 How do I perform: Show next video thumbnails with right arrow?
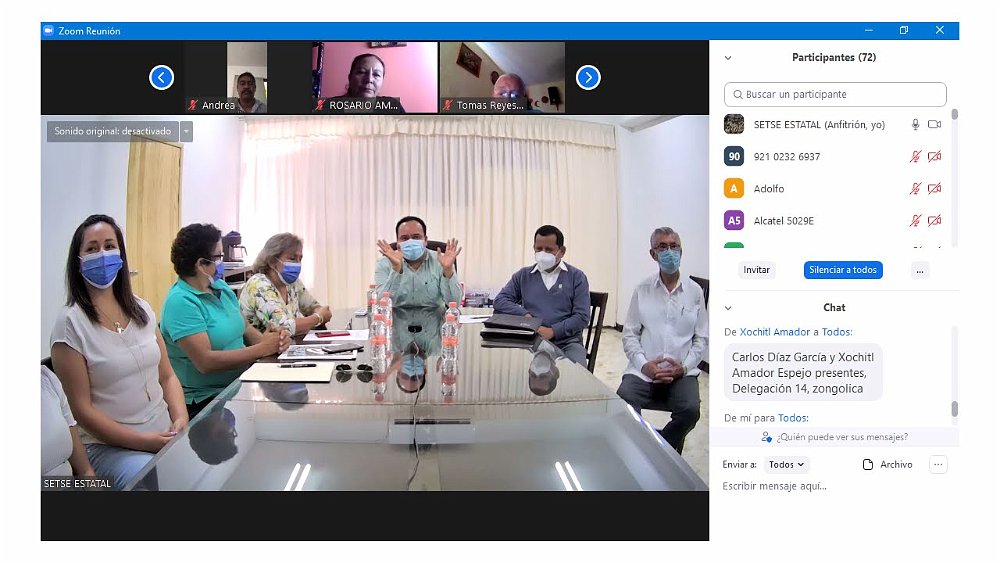click(588, 77)
